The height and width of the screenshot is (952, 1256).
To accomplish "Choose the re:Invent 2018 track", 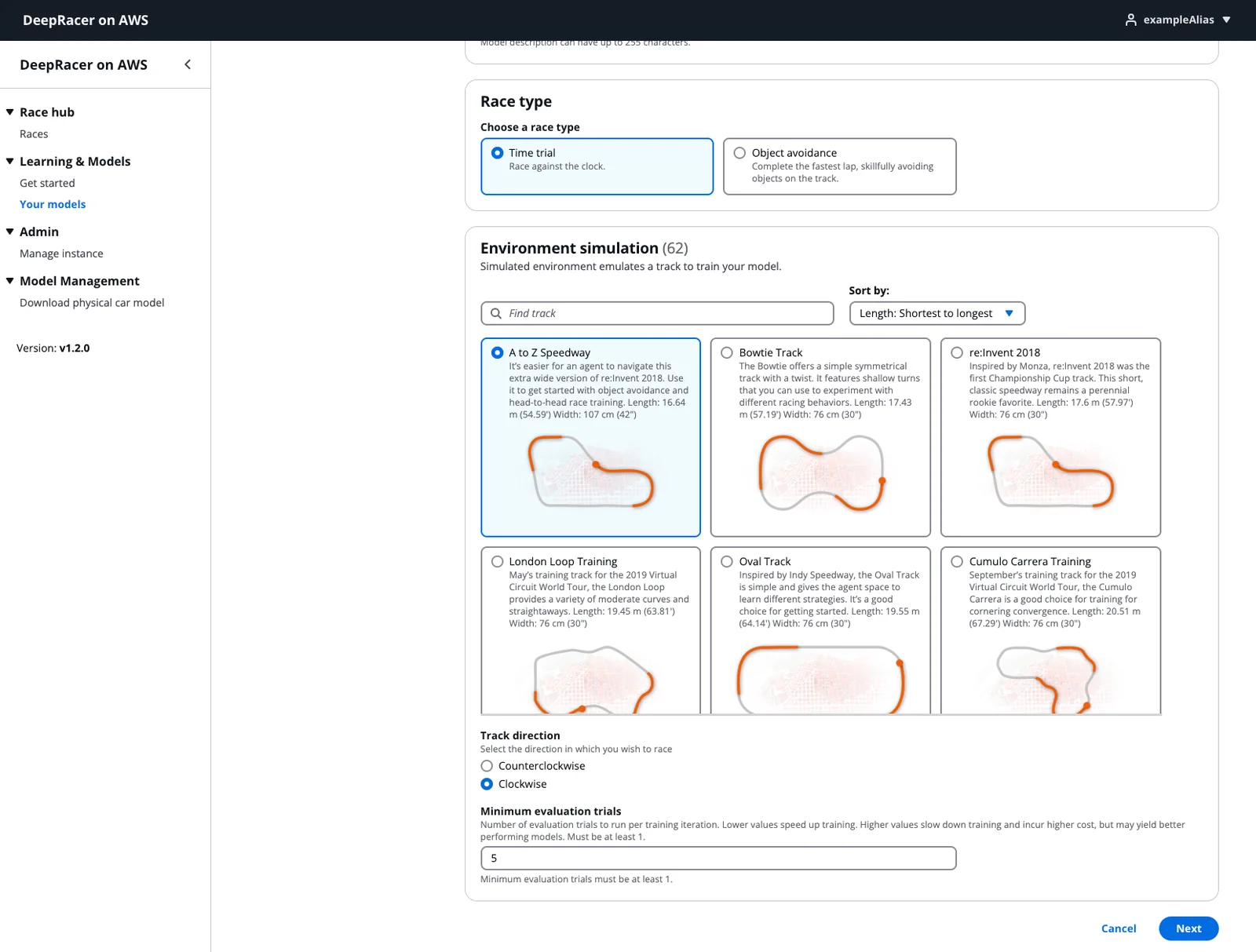I will click(x=957, y=353).
